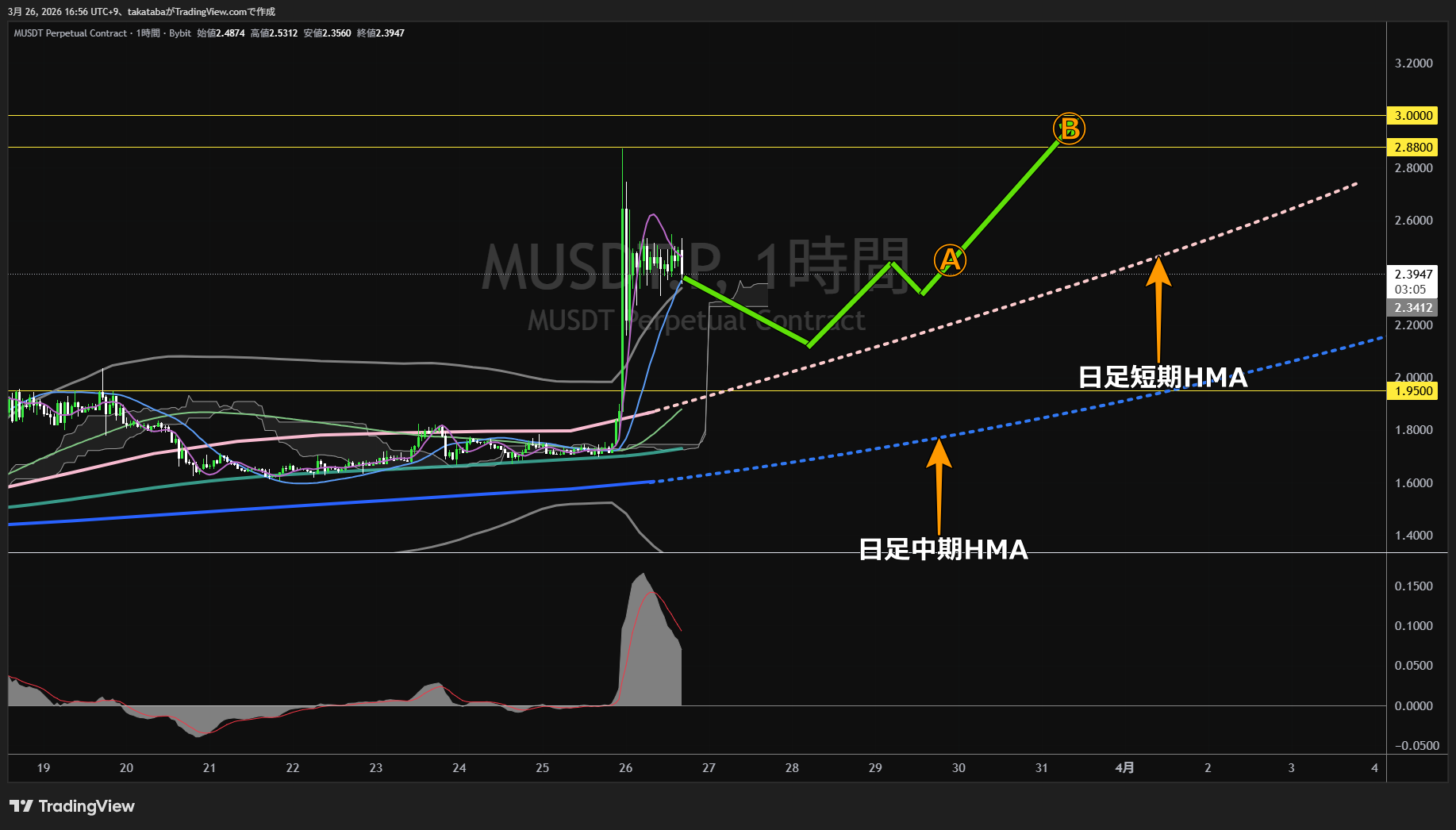Select the yellow 1.9500 price label
Screen dimensions: 1456x830
pyautogui.click(x=1412, y=391)
